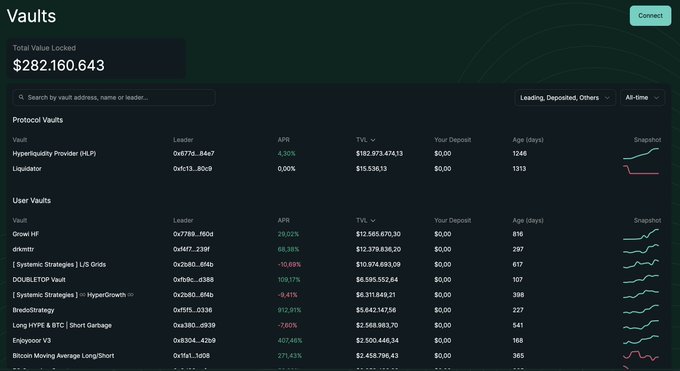The width and height of the screenshot is (680, 371).
Task: Sort User Vaults by TVL column
Action: 366,220
